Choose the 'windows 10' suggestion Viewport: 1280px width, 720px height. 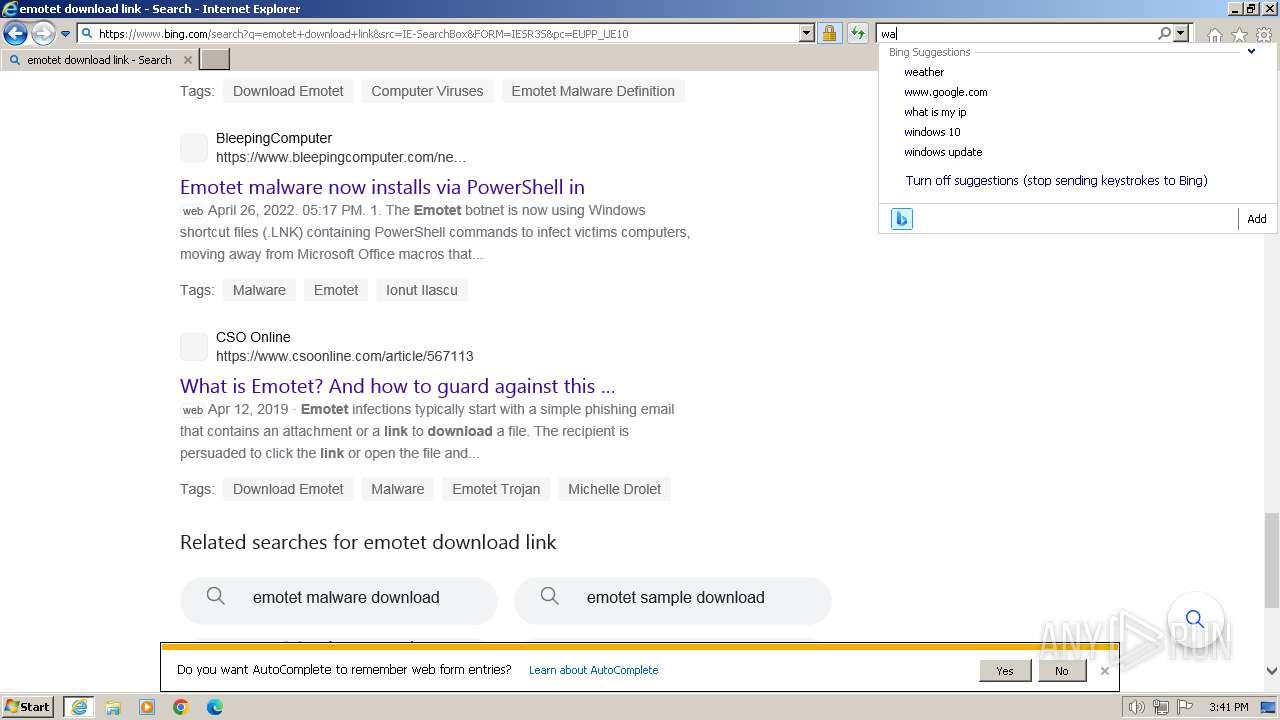pos(932,132)
